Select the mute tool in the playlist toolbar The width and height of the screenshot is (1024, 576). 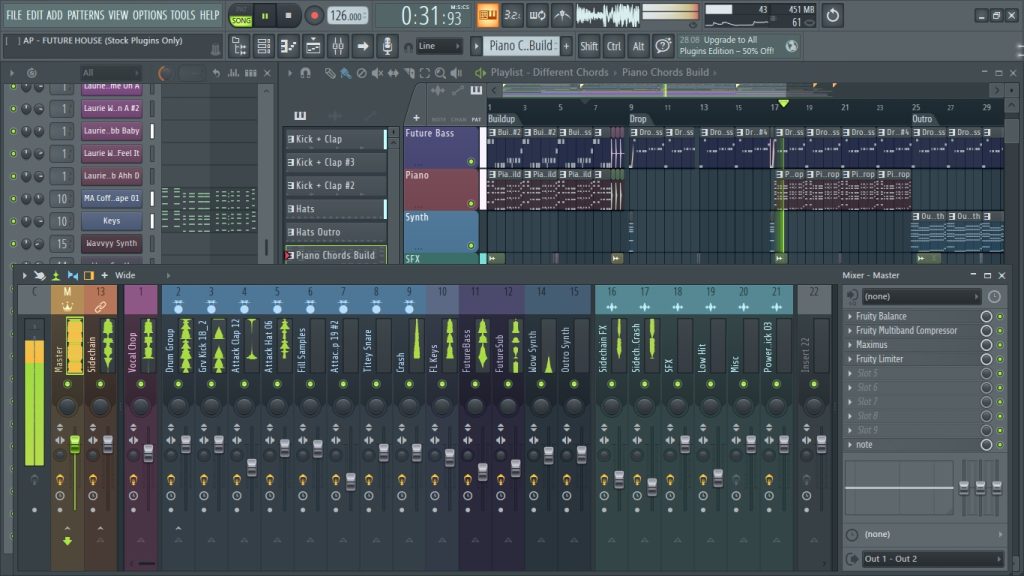click(x=376, y=73)
